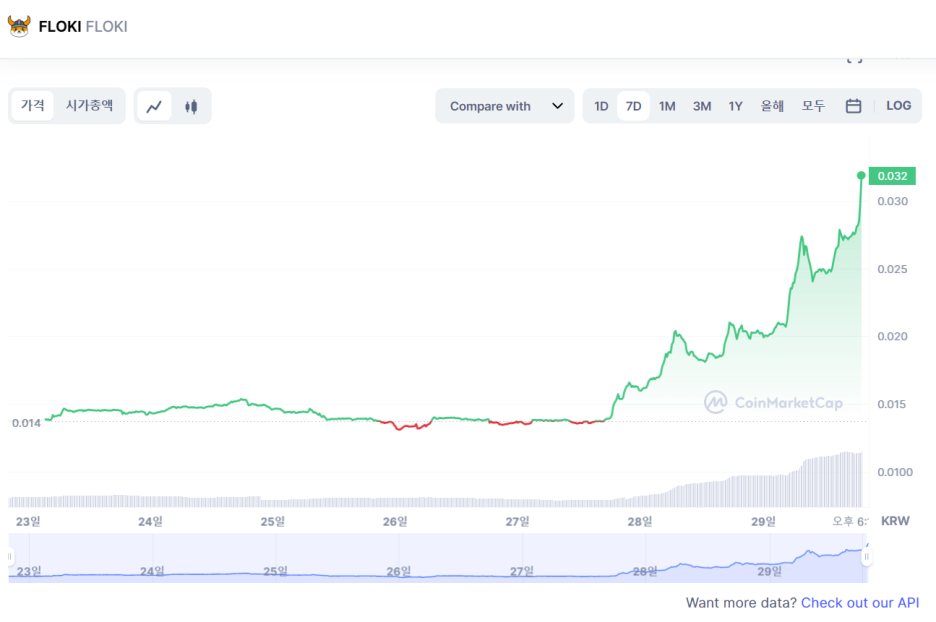Click the right handle of range slider
The height and width of the screenshot is (622, 936).
pyautogui.click(x=866, y=556)
